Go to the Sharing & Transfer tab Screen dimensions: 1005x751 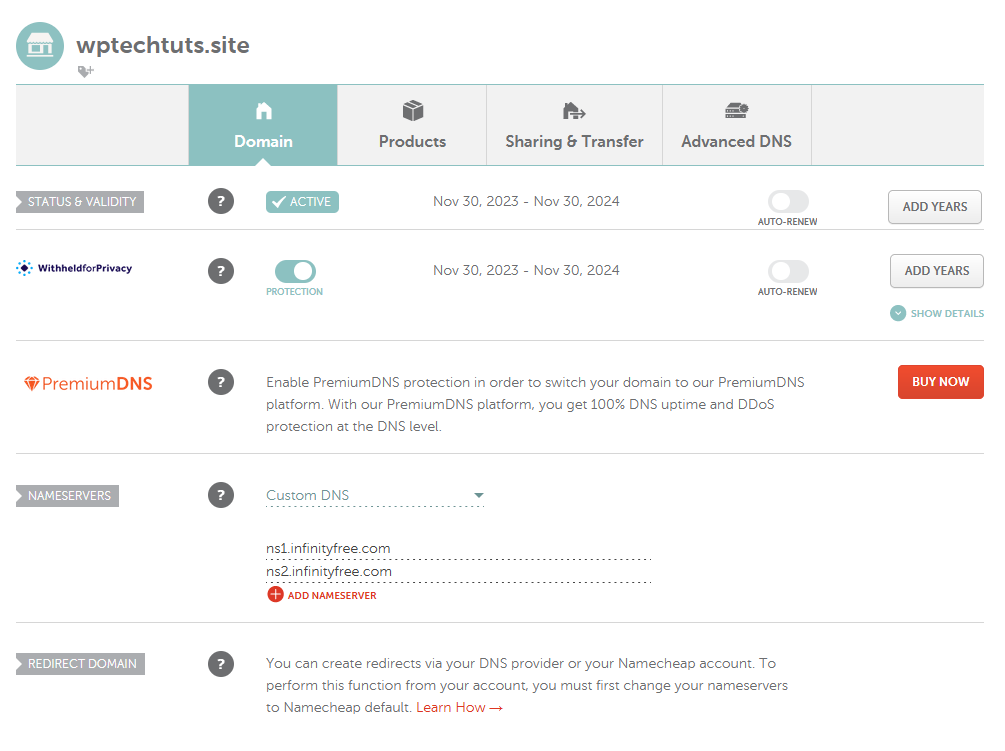(x=574, y=125)
